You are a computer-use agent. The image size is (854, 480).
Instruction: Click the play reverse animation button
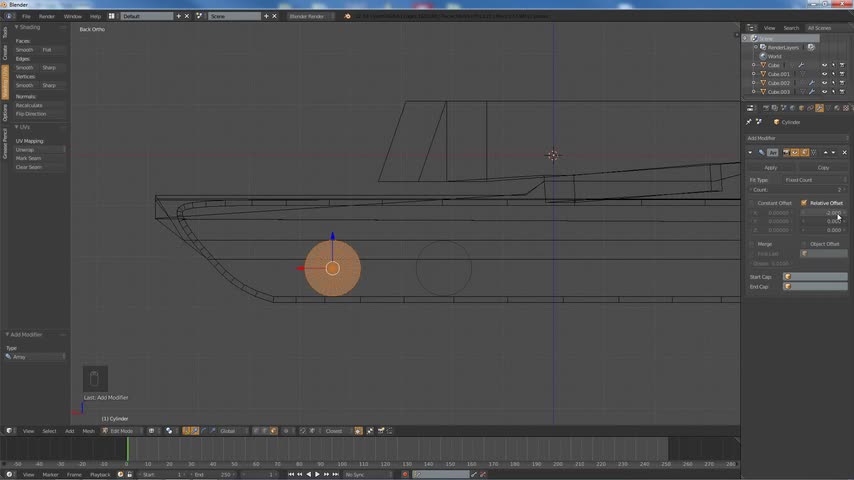(x=309, y=475)
